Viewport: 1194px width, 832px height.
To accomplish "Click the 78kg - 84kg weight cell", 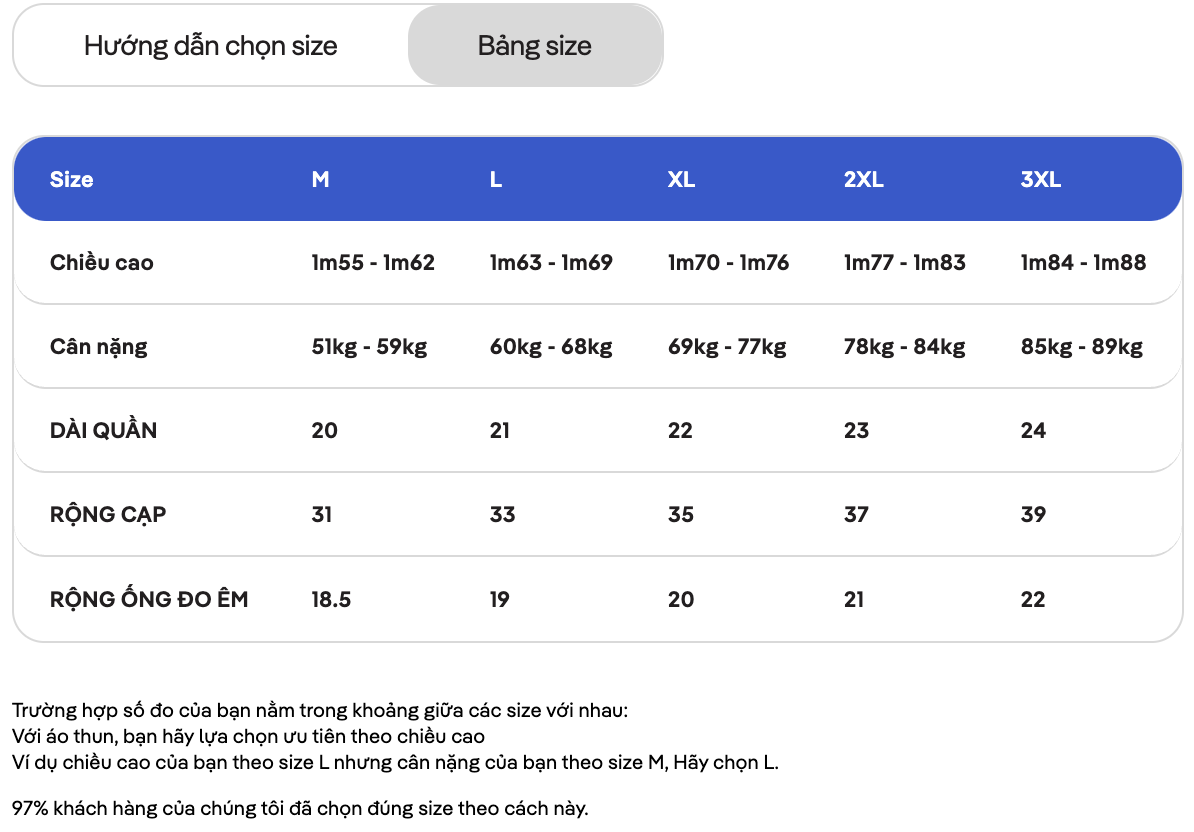I will point(905,347).
